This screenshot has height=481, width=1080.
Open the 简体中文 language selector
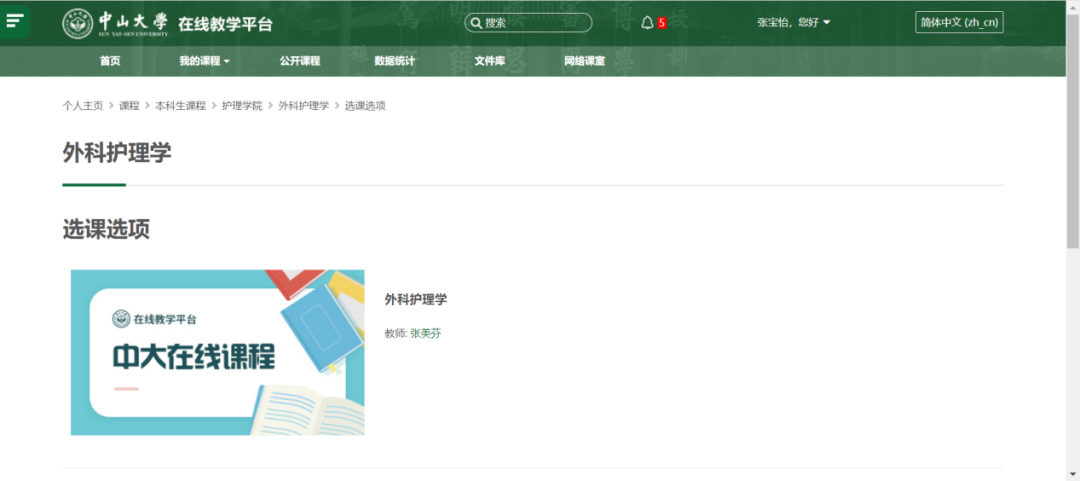click(x=959, y=22)
